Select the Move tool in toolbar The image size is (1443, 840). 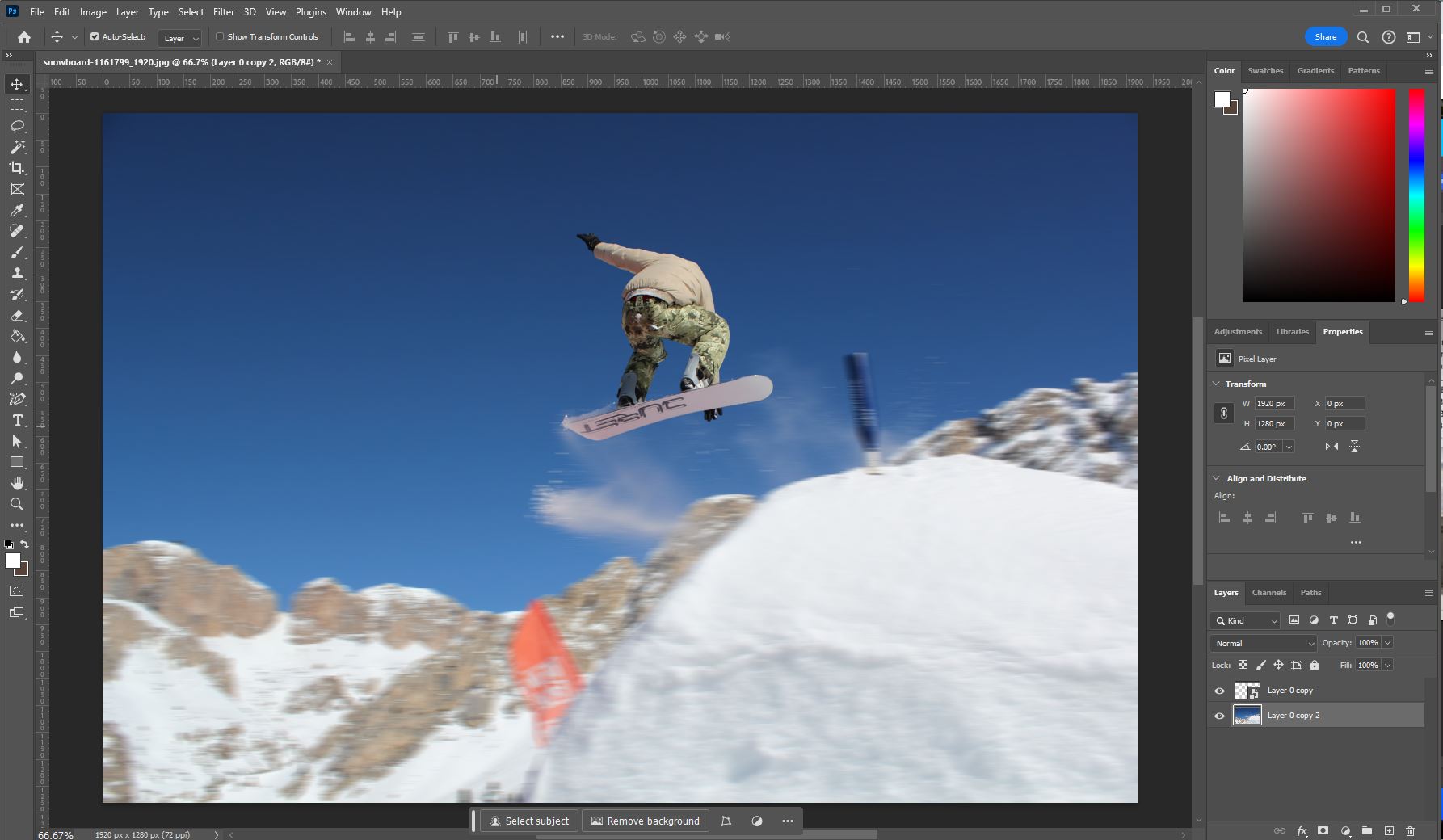17,84
